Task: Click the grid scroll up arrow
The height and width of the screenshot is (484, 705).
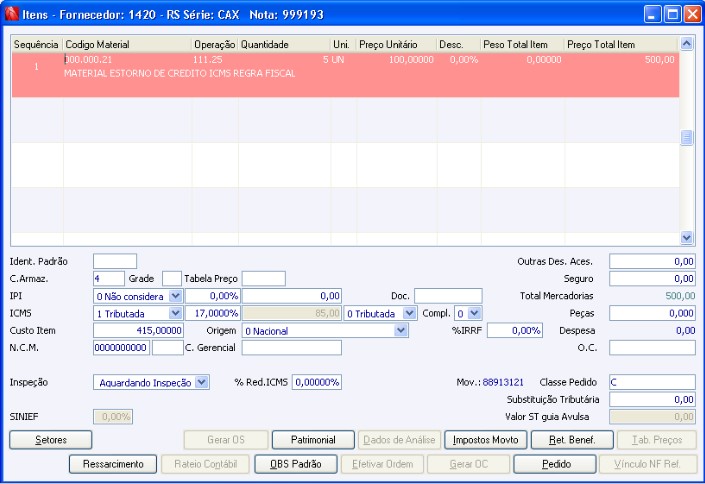Action: point(686,44)
